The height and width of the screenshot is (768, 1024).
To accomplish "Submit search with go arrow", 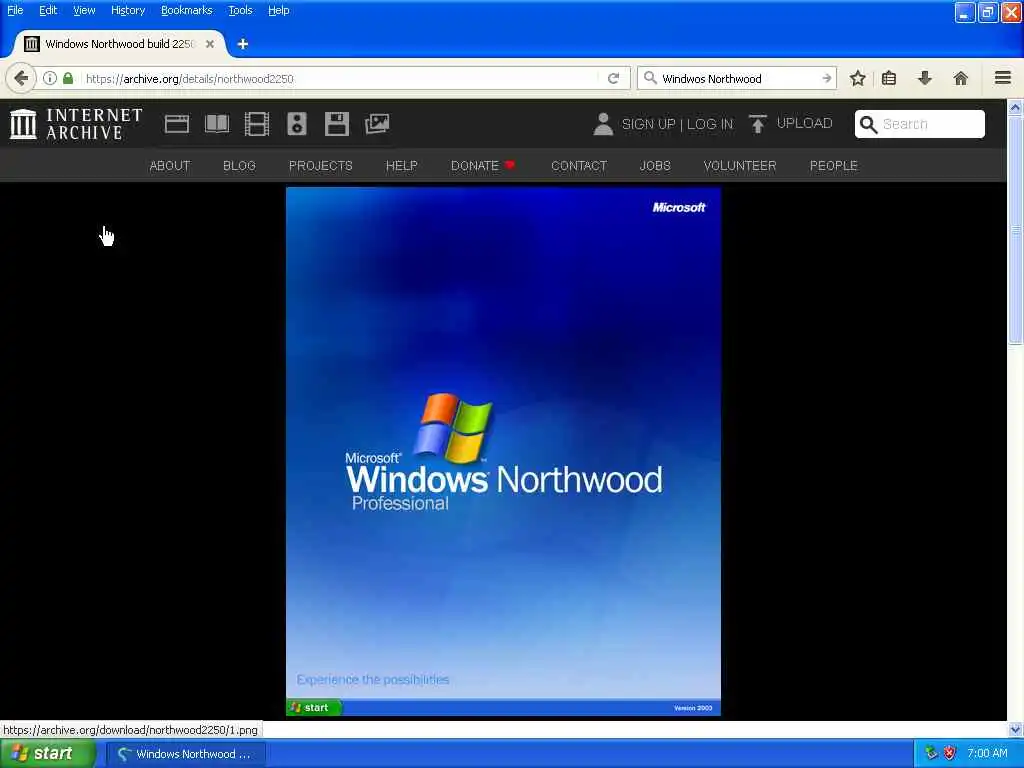I will pos(826,78).
